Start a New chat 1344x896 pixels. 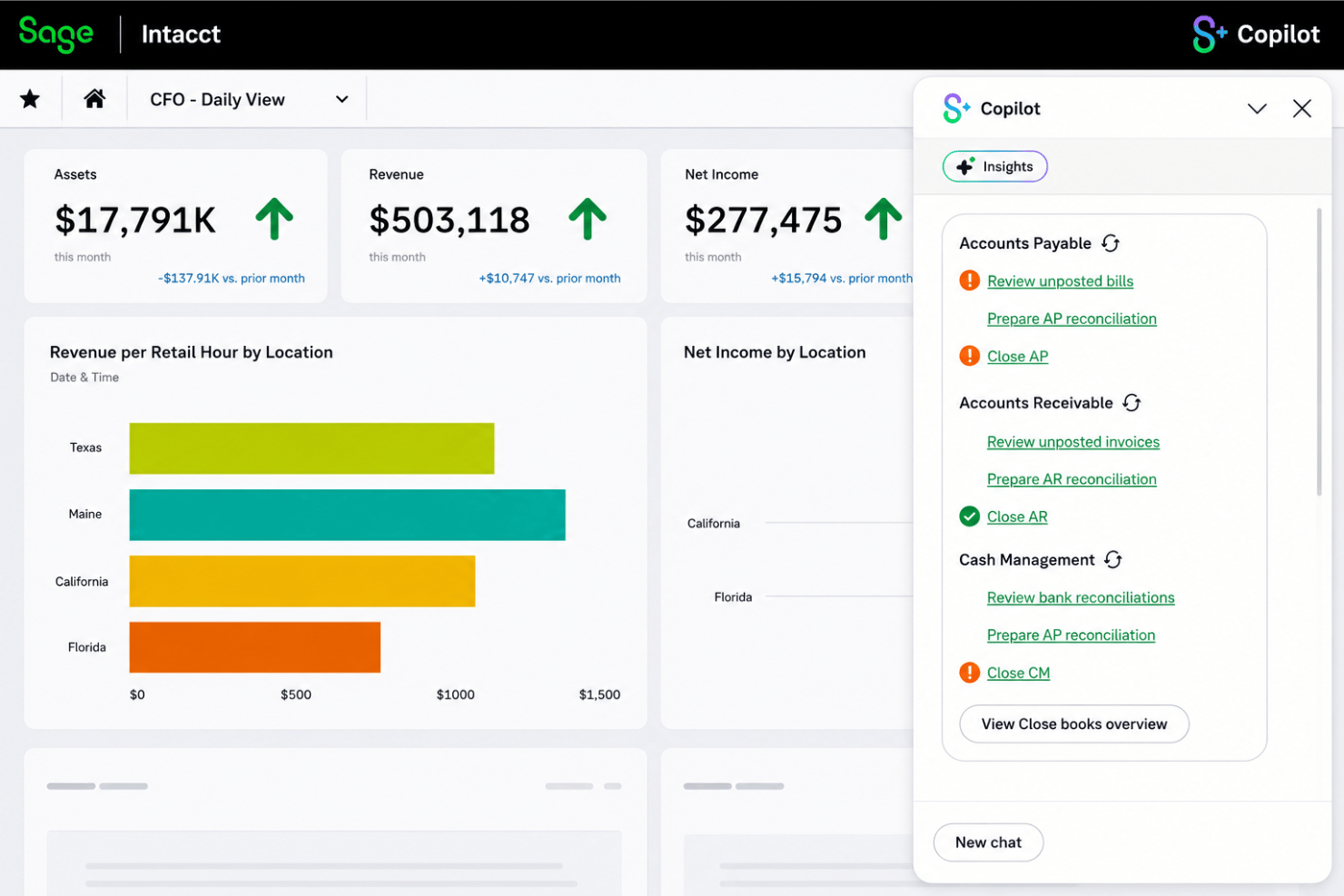[988, 842]
